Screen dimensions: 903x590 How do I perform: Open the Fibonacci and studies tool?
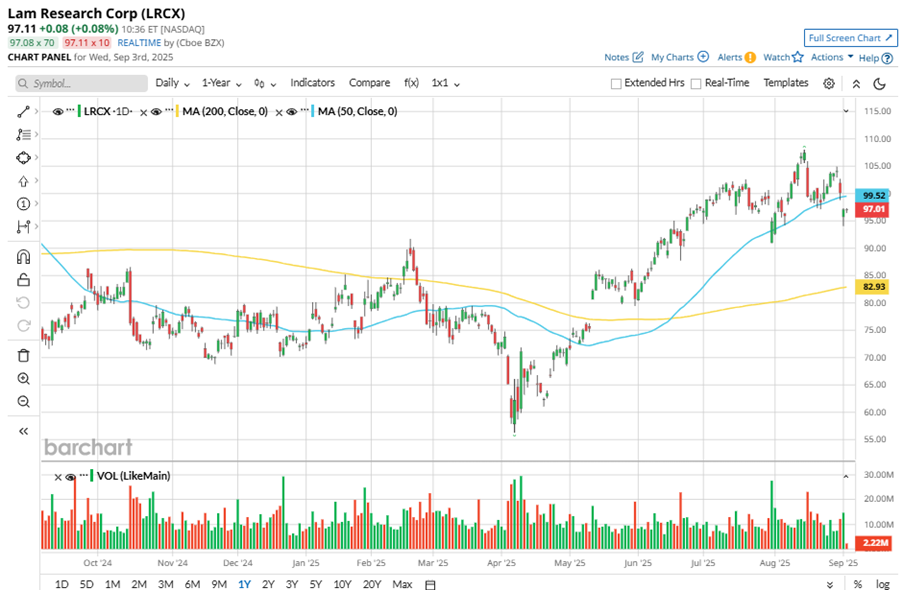click(x=23, y=135)
